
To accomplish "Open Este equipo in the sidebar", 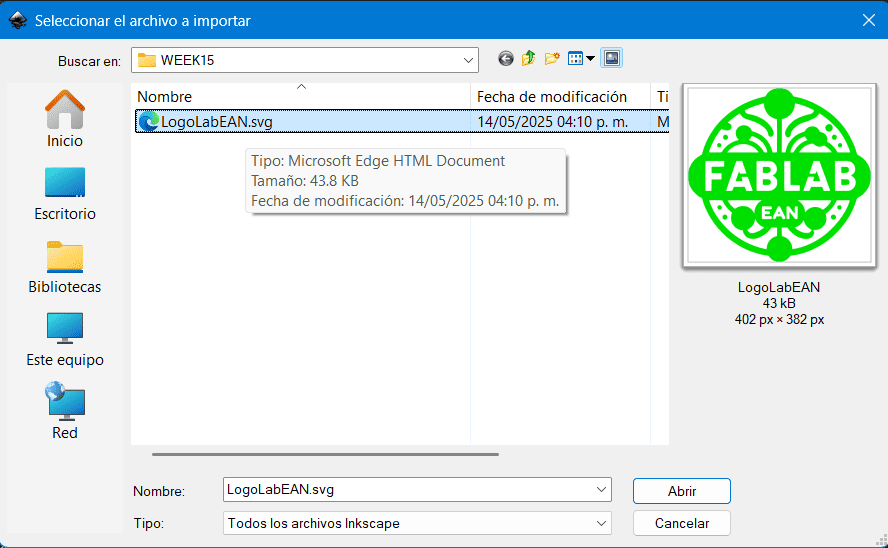I will [x=65, y=339].
